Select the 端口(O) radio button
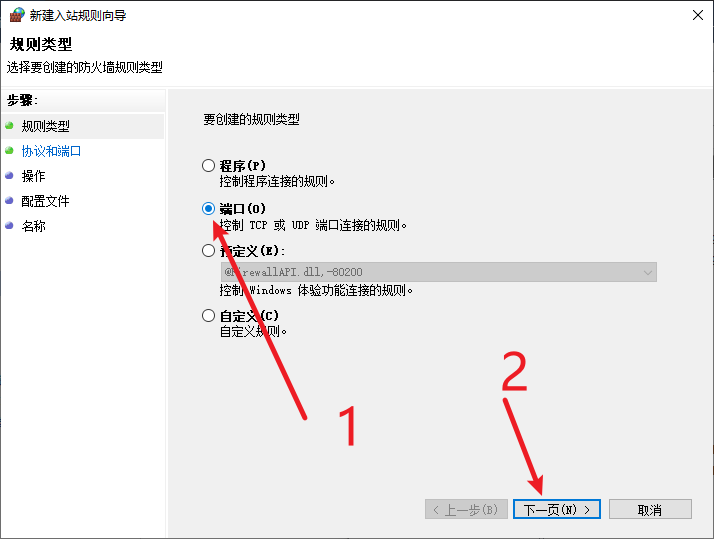The image size is (714, 539). pos(209,208)
